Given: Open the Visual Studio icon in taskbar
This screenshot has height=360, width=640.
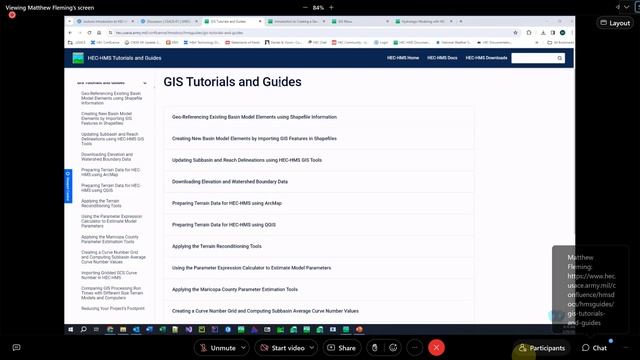Looking at the screenshot, I should click(189, 329).
